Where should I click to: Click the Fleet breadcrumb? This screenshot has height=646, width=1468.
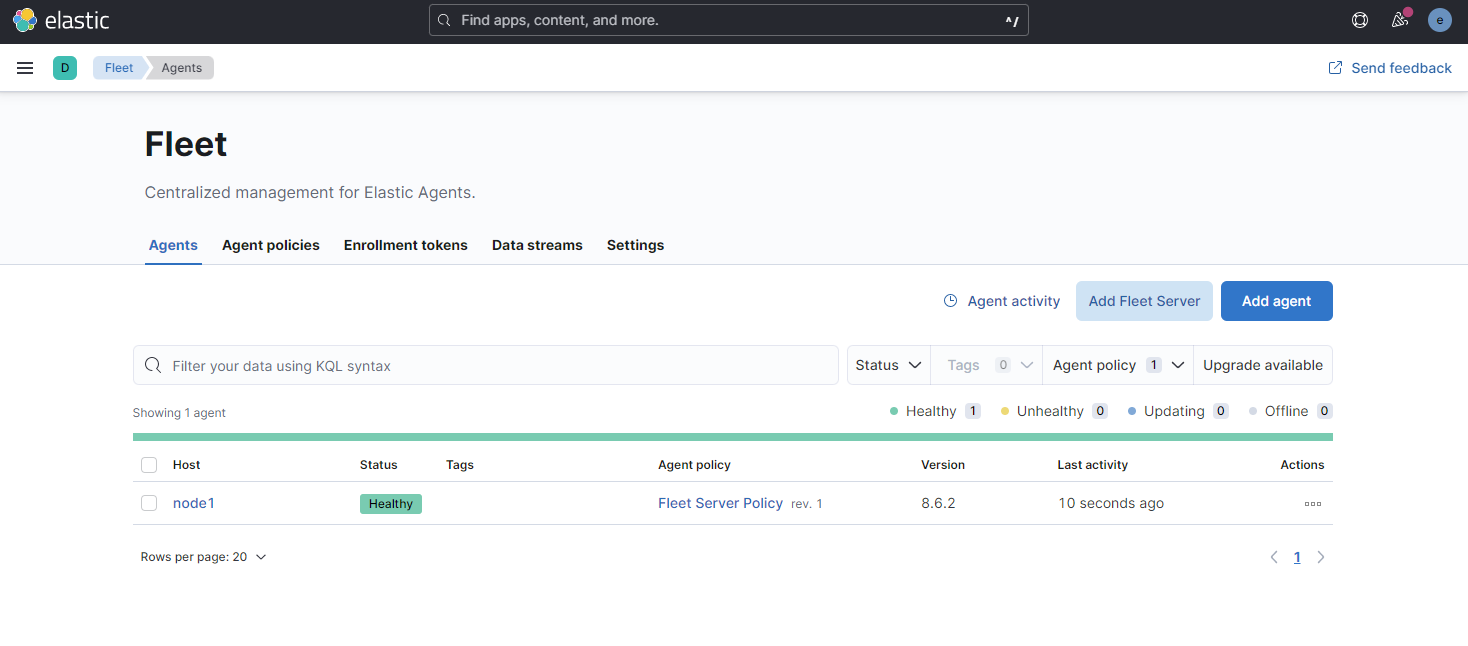click(118, 68)
